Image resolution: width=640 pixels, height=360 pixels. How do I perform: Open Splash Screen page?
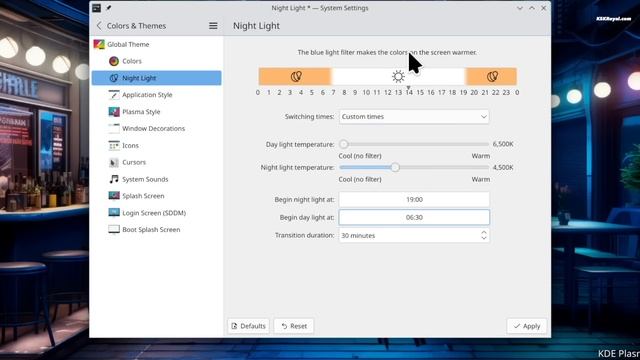pyautogui.click(x=157, y=196)
